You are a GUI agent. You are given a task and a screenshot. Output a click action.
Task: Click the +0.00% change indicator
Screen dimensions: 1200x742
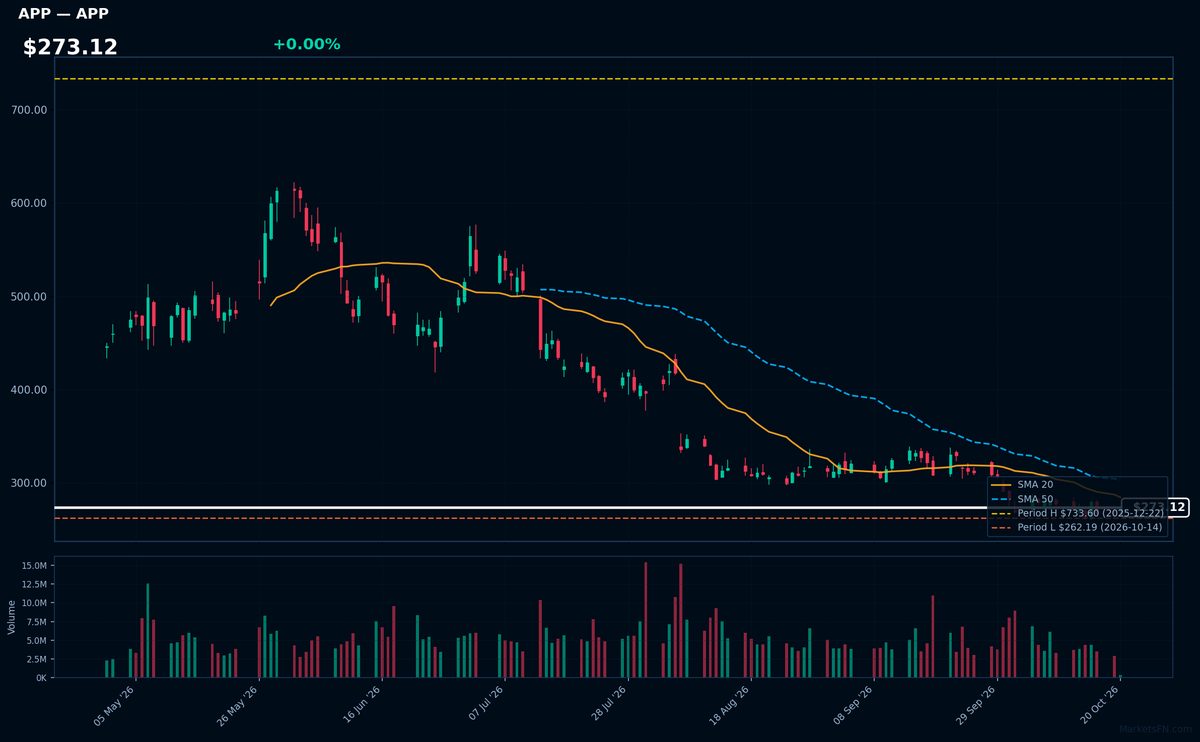pos(306,44)
